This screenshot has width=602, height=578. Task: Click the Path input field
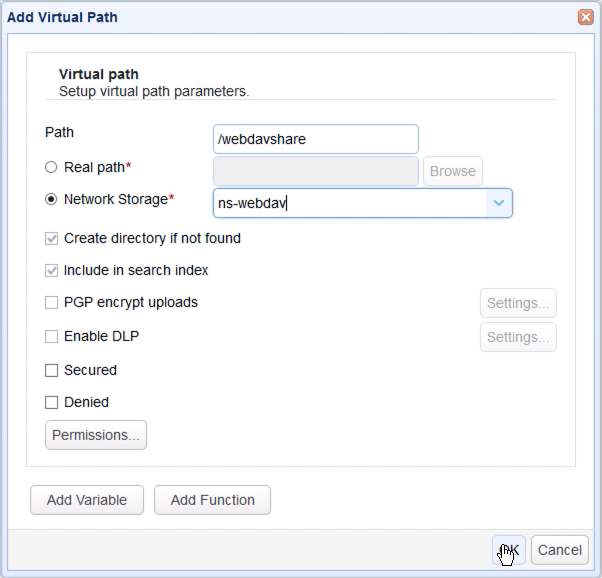(316, 139)
